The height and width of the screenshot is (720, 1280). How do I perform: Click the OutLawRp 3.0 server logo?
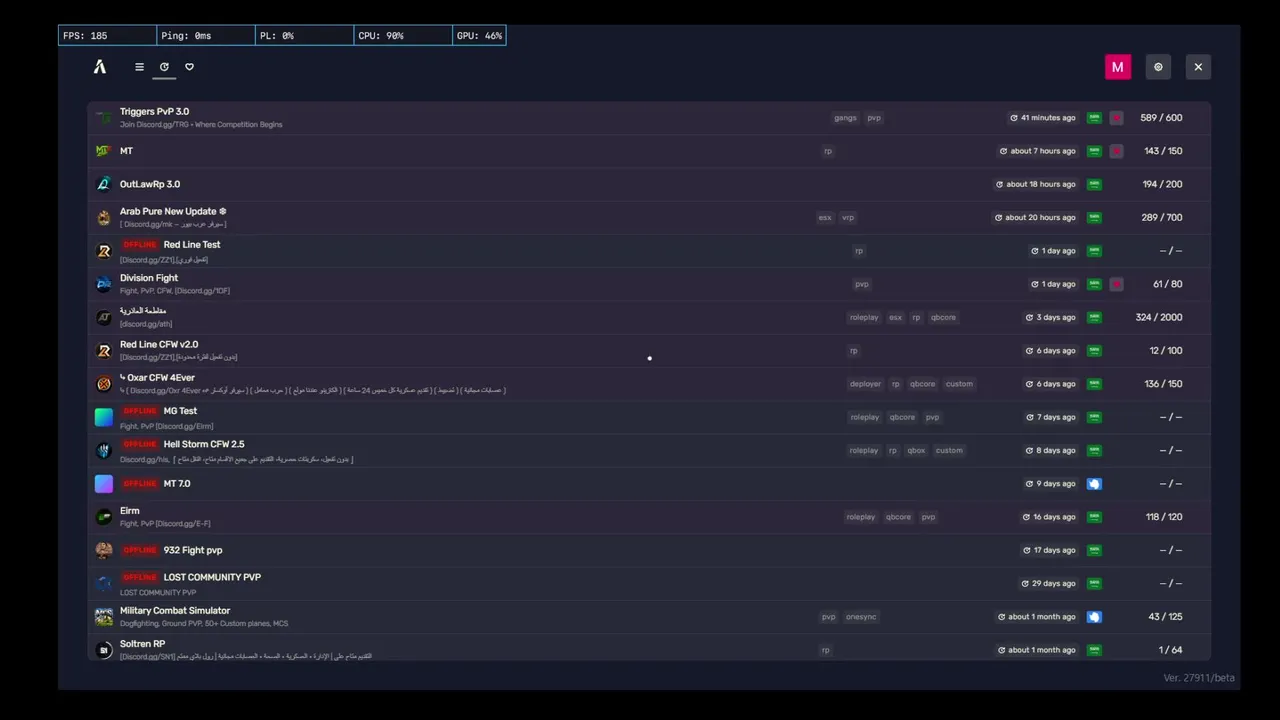104,184
